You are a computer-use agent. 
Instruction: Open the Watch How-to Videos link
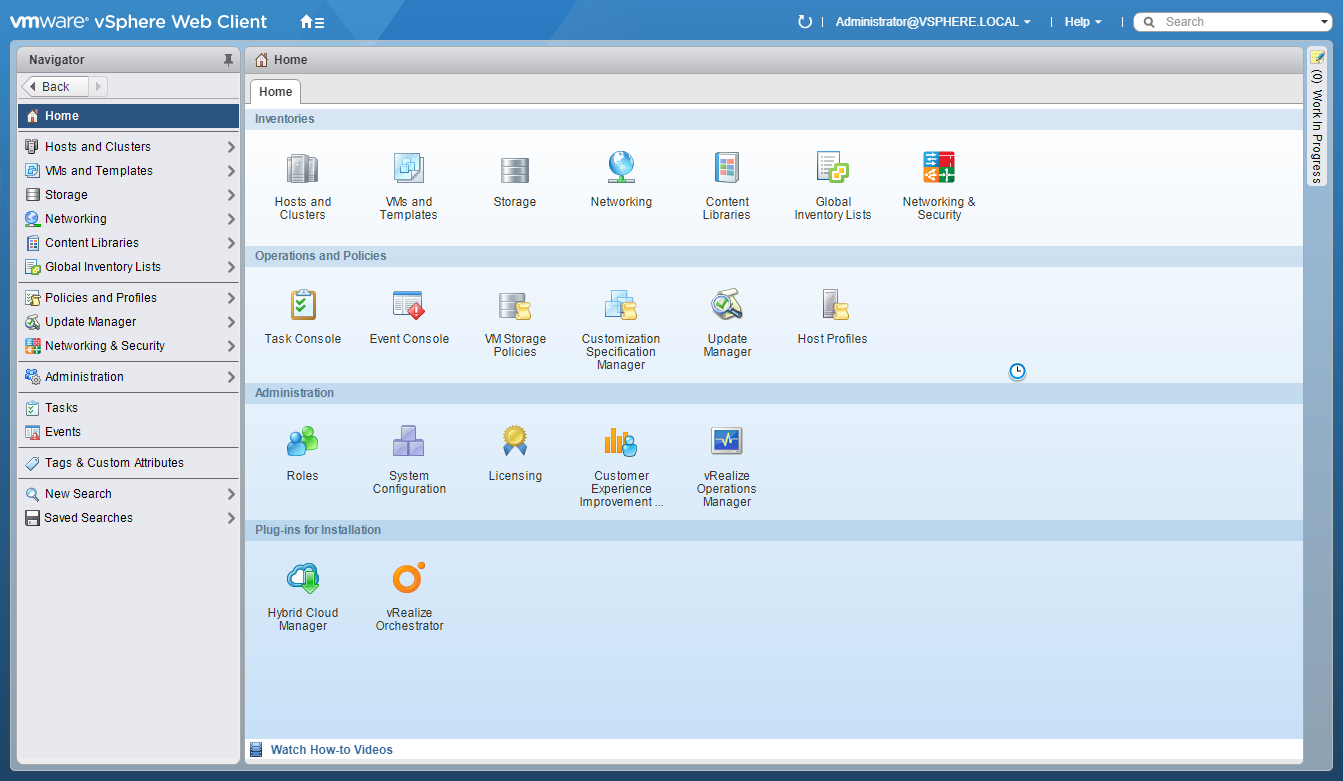pos(331,750)
